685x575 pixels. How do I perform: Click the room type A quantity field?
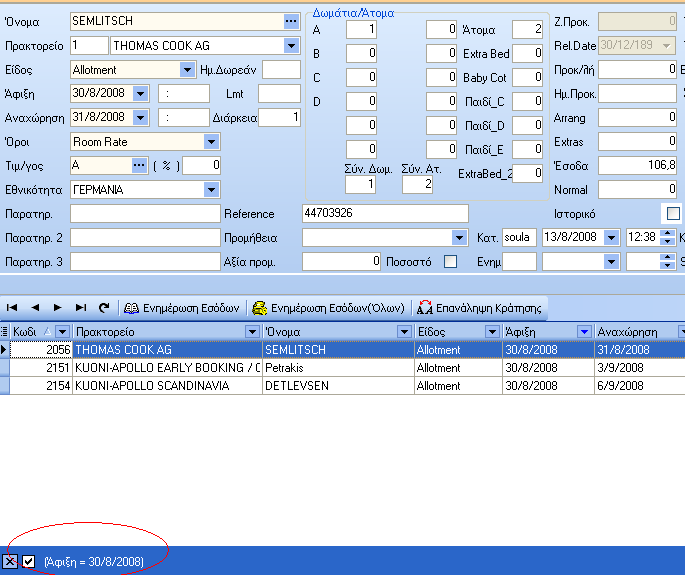coord(361,29)
